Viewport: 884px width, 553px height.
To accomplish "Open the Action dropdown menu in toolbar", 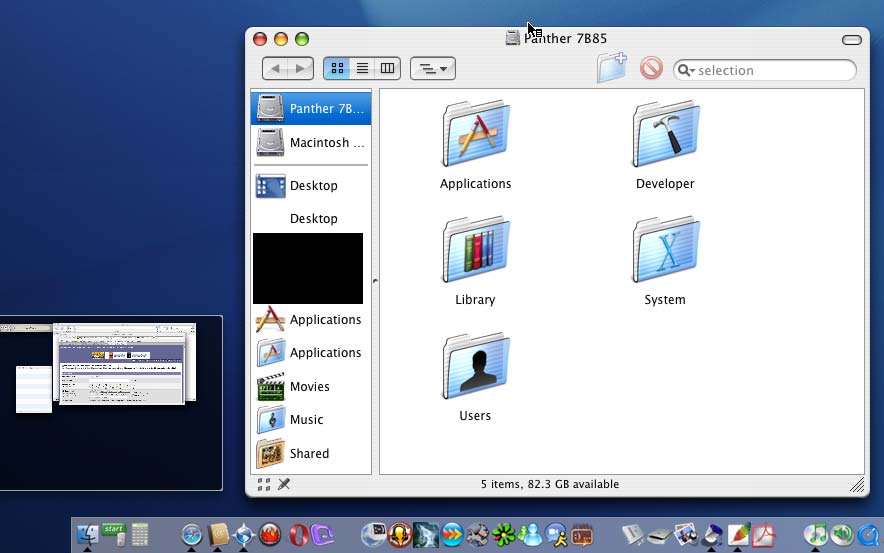I will pos(433,68).
